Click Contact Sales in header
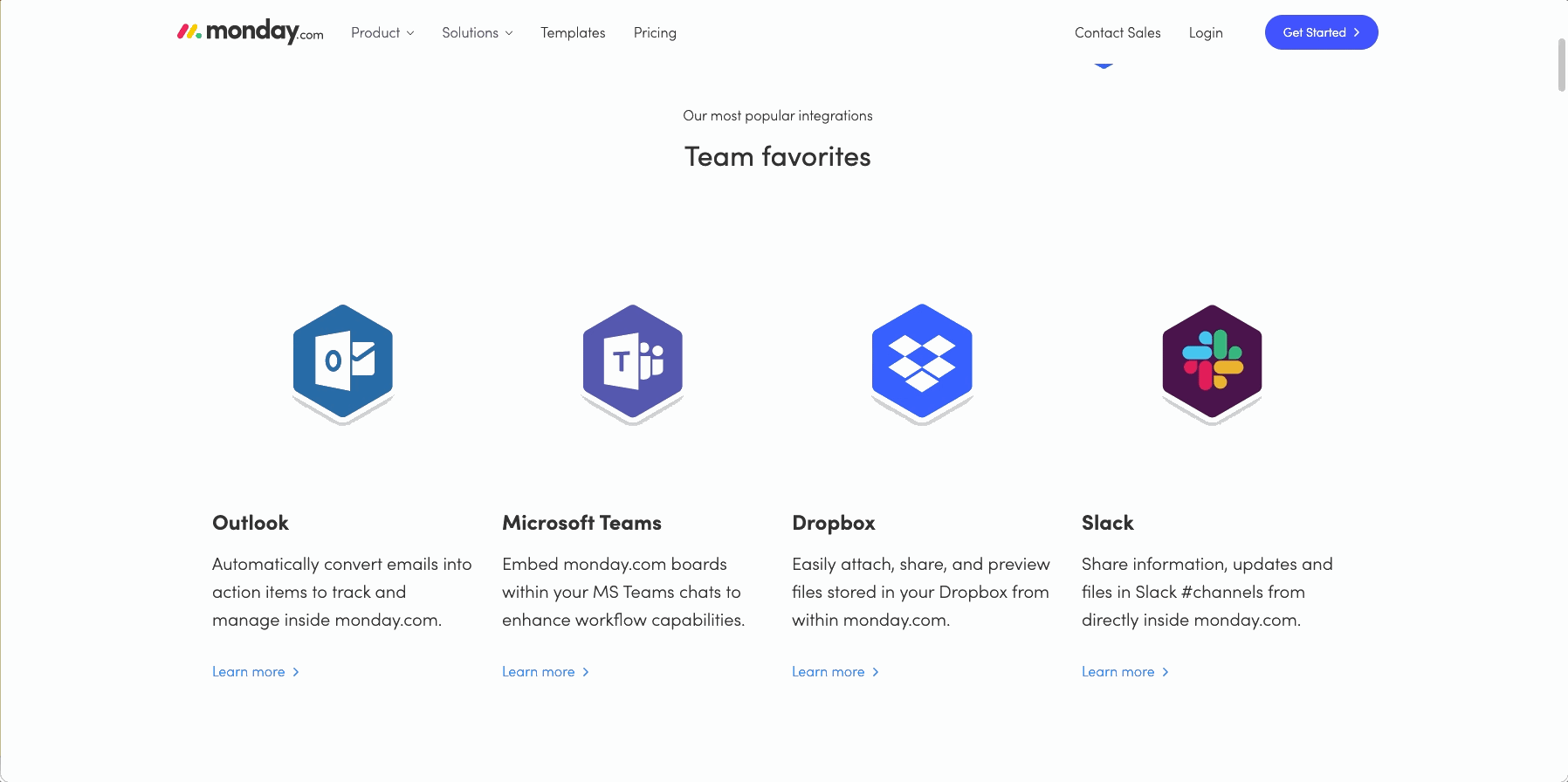The width and height of the screenshot is (1568, 782). [x=1118, y=32]
